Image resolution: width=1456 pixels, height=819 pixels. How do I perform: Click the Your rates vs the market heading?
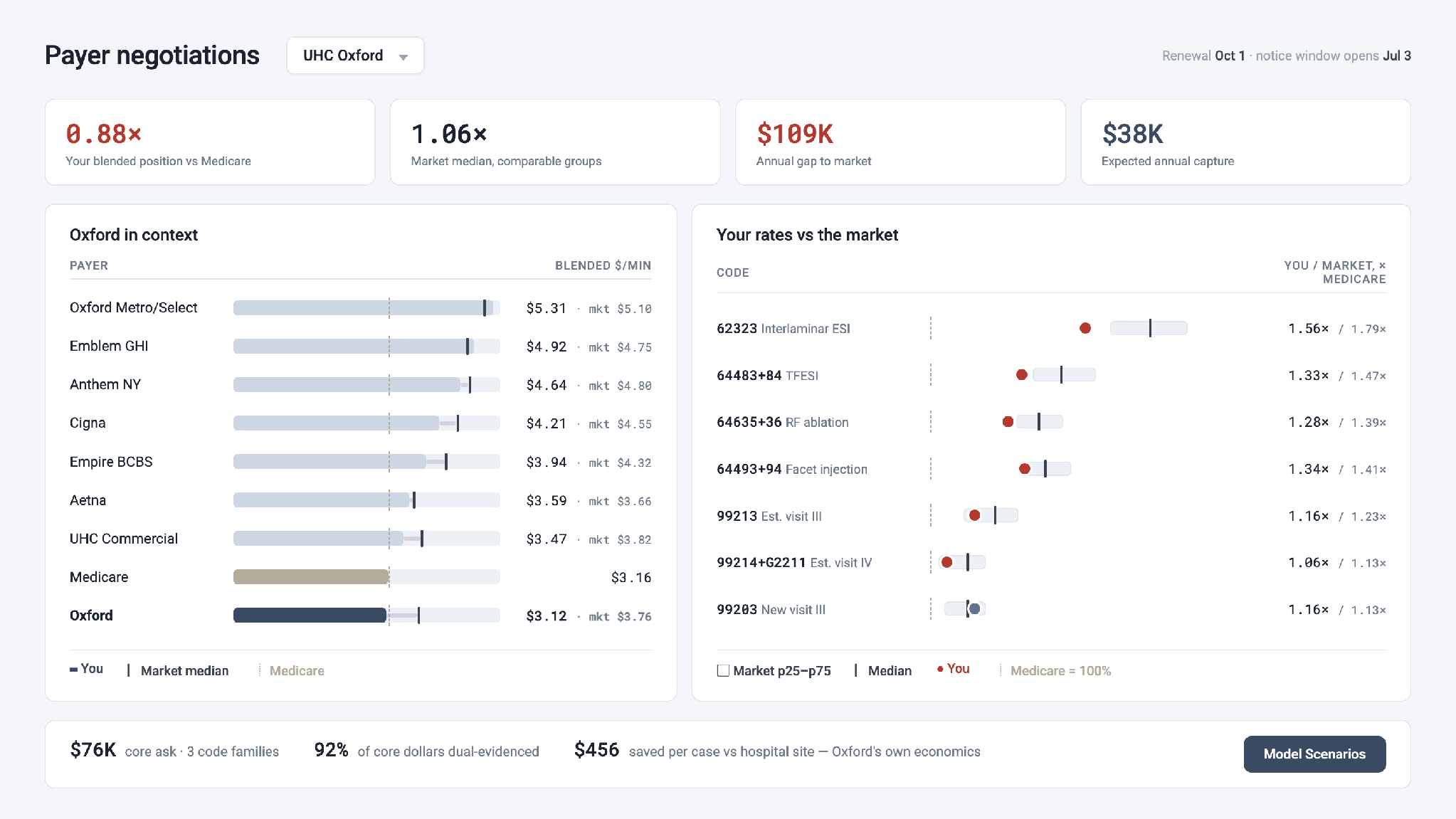[x=807, y=235]
